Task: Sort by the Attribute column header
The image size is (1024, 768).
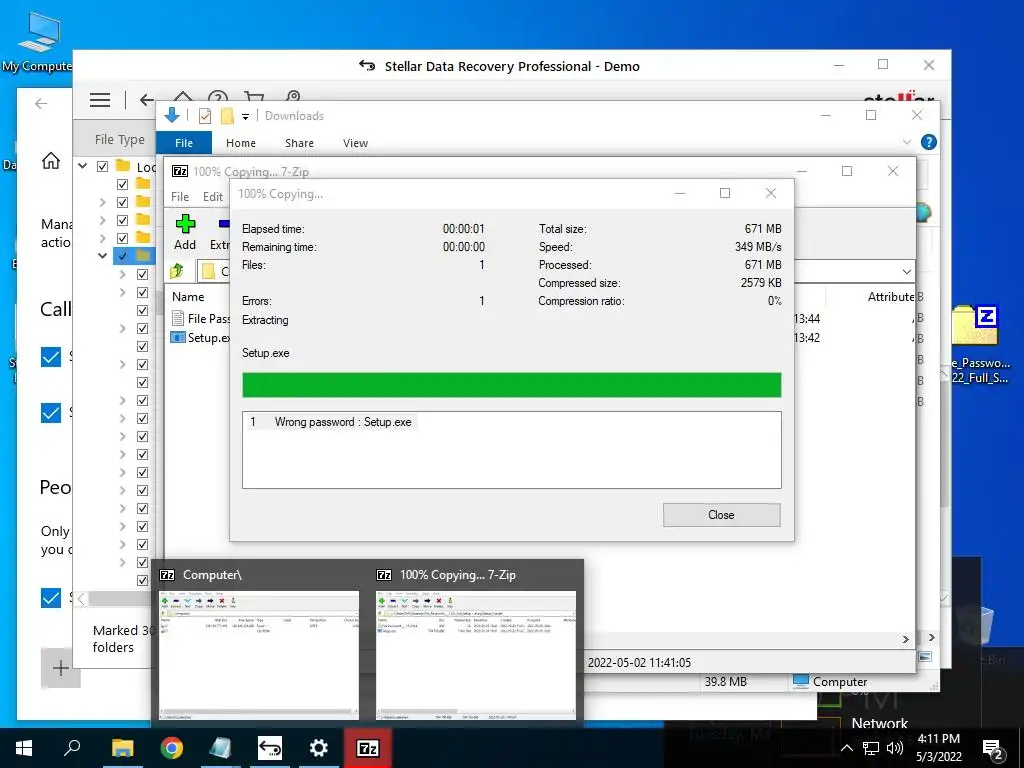Action: [x=891, y=296]
